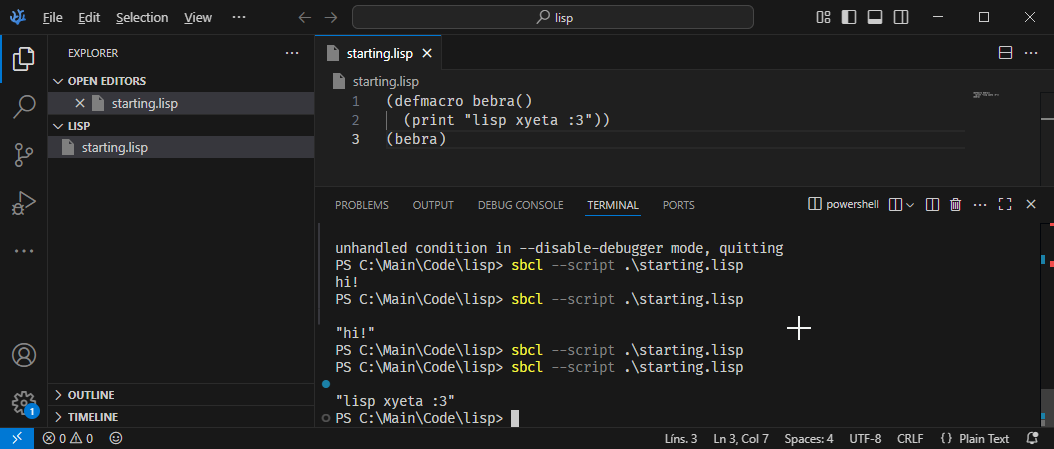
Task: Split the editor down
Action: click(1005, 53)
